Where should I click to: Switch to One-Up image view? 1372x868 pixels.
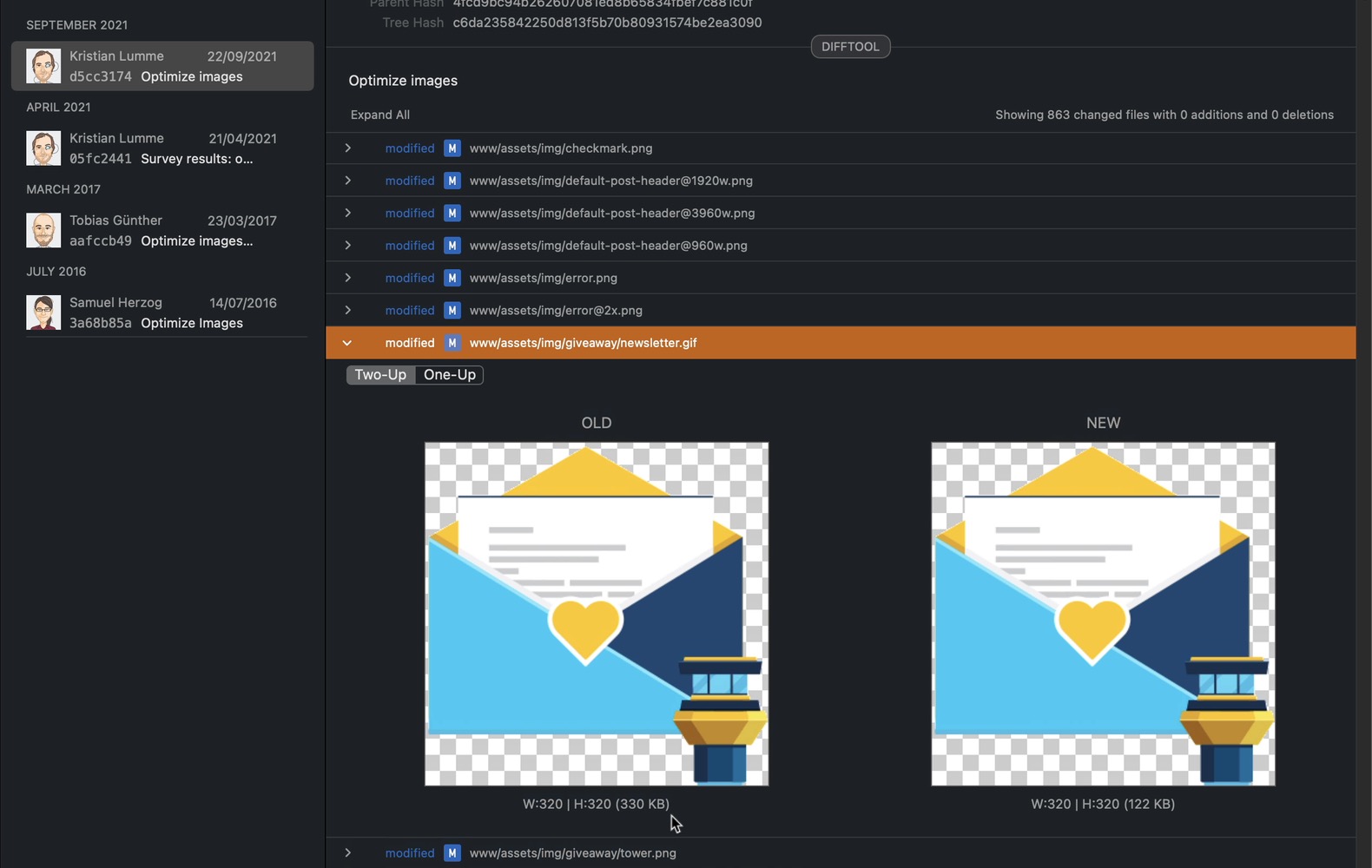(x=449, y=375)
